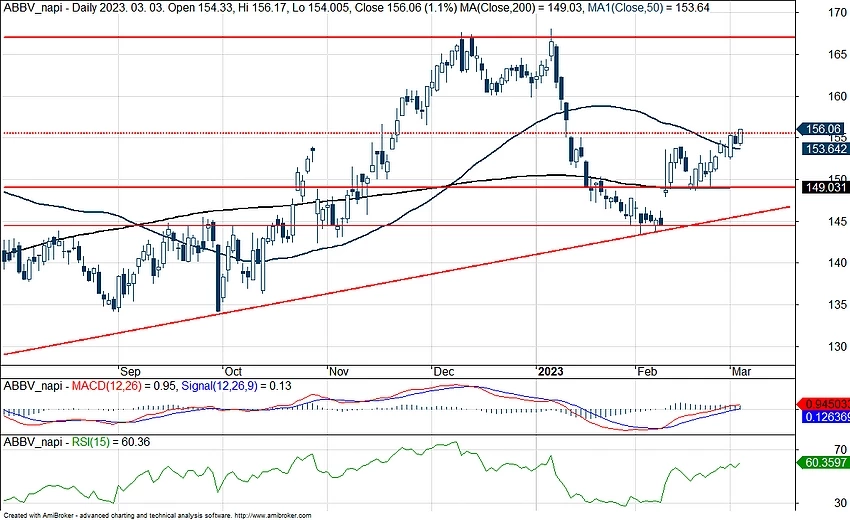
Task: Click the Nov label on time axis
Action: click(x=338, y=371)
